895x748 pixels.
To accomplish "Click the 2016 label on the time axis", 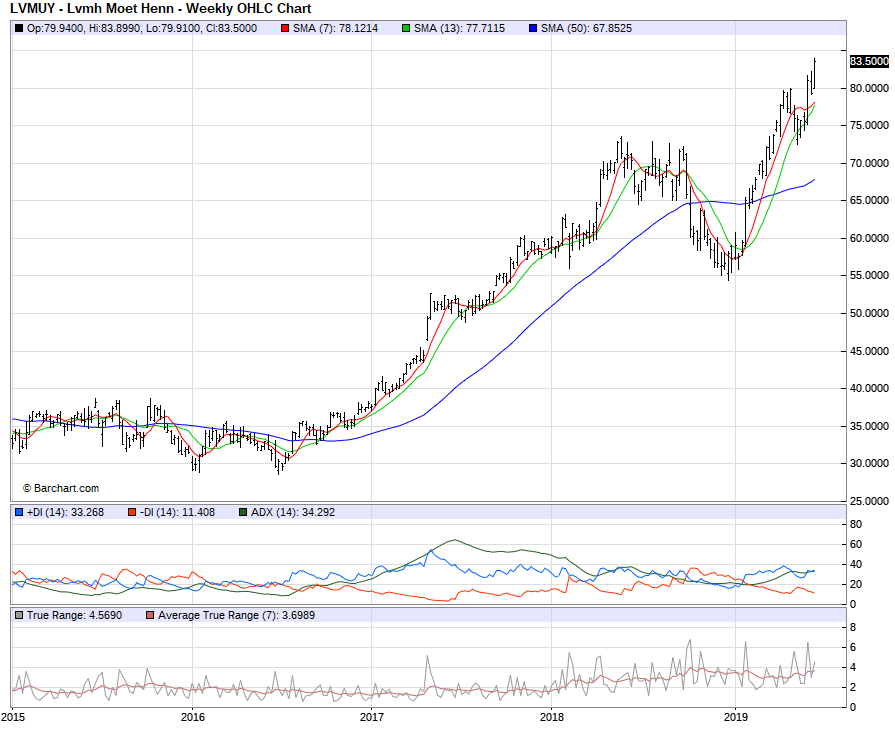I will coord(193,717).
